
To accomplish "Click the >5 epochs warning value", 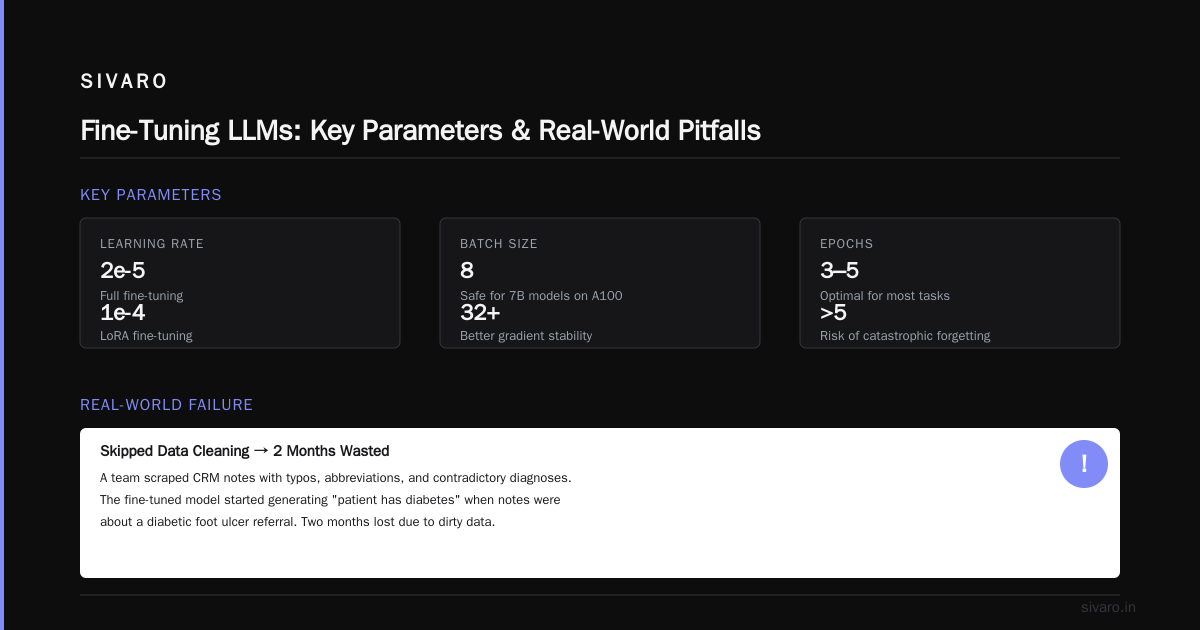I will pyautogui.click(x=833, y=312).
